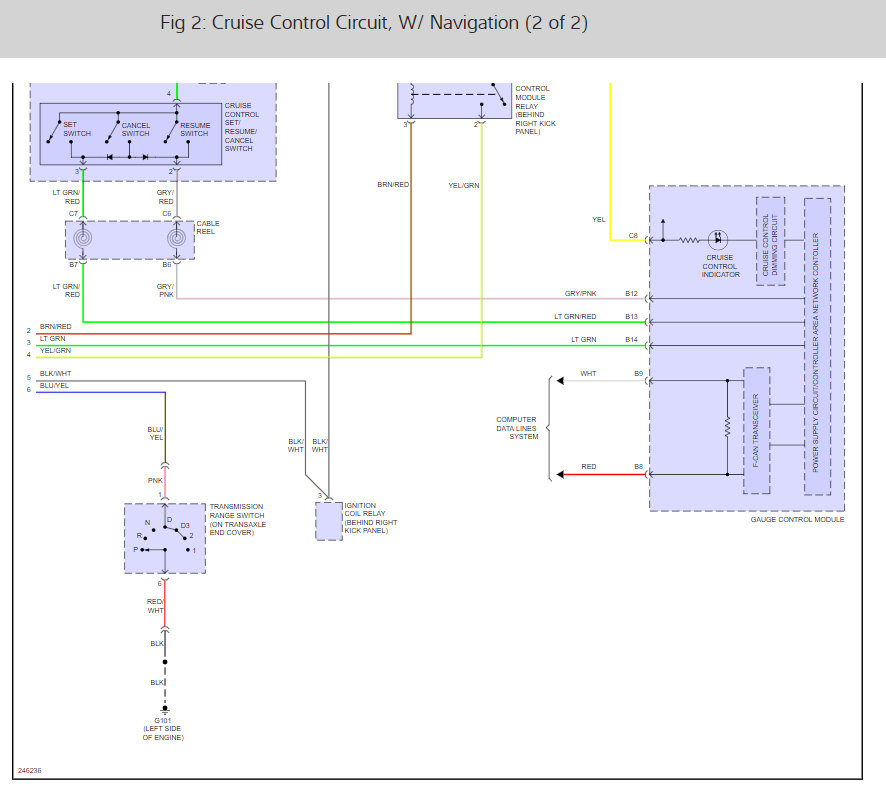
Task: Click the PNK wire label
Action: (x=155, y=480)
